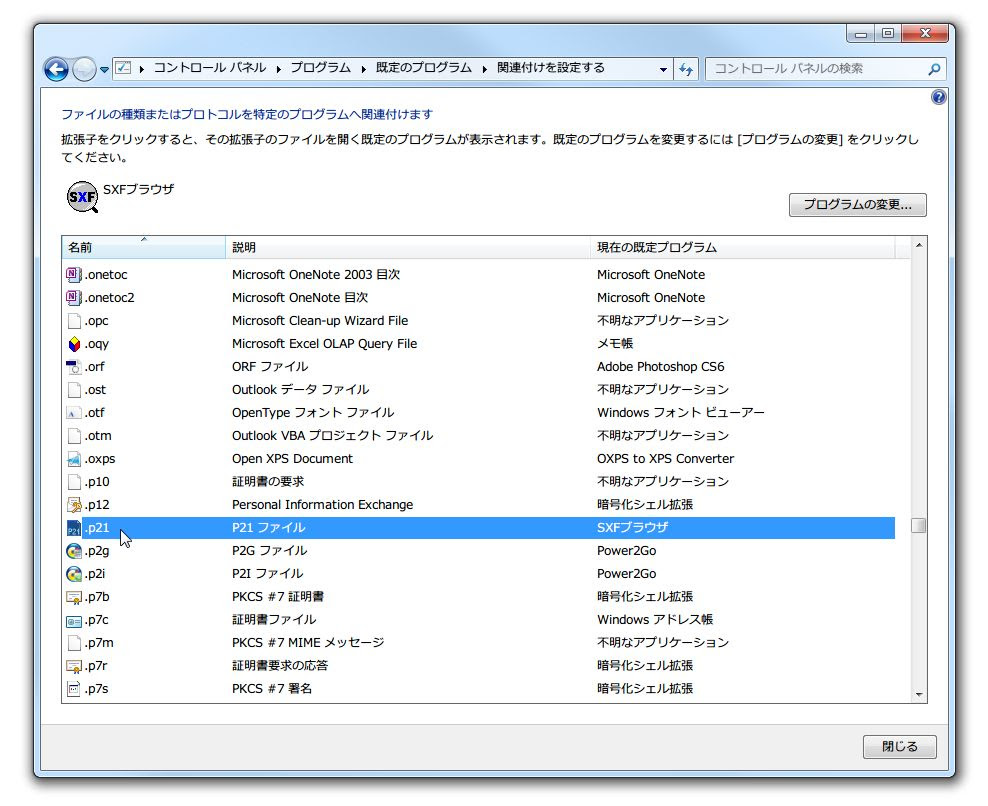Go forward with the forward arrow button

[84, 69]
